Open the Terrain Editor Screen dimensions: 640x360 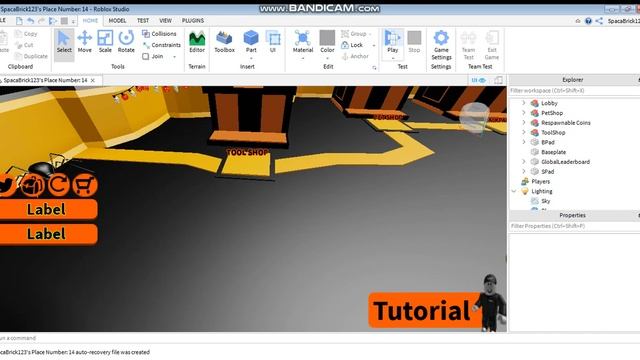point(197,42)
